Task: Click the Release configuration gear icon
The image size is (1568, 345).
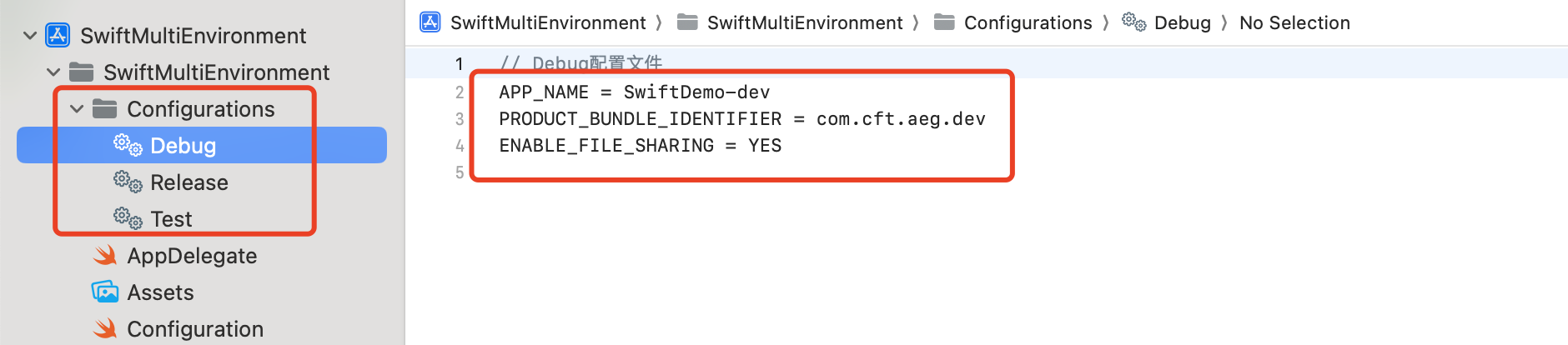Action: click(x=128, y=182)
